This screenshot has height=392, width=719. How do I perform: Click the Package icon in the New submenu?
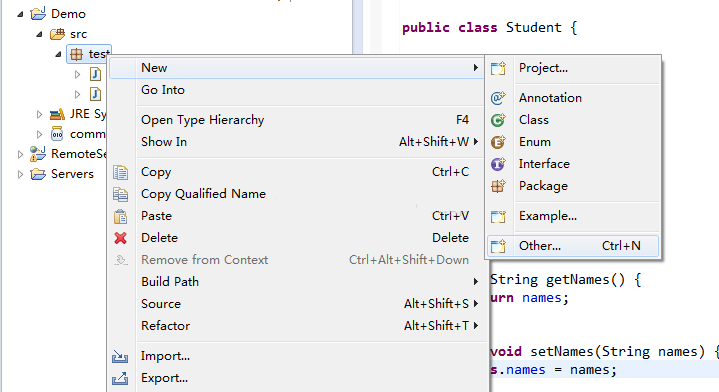[498, 186]
